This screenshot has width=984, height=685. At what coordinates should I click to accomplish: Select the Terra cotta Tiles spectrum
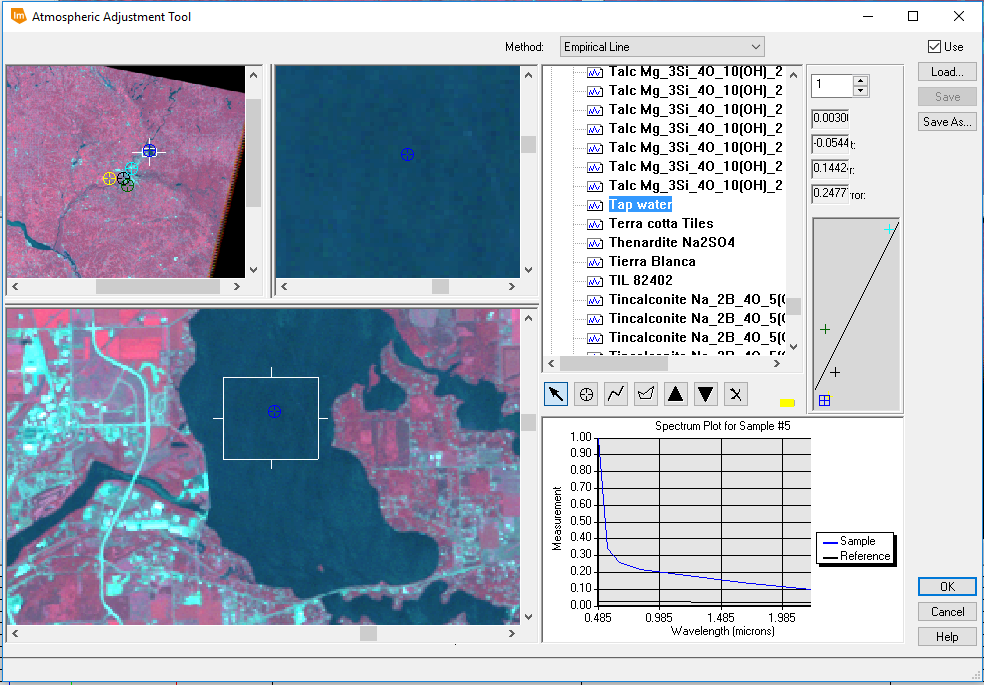661,223
